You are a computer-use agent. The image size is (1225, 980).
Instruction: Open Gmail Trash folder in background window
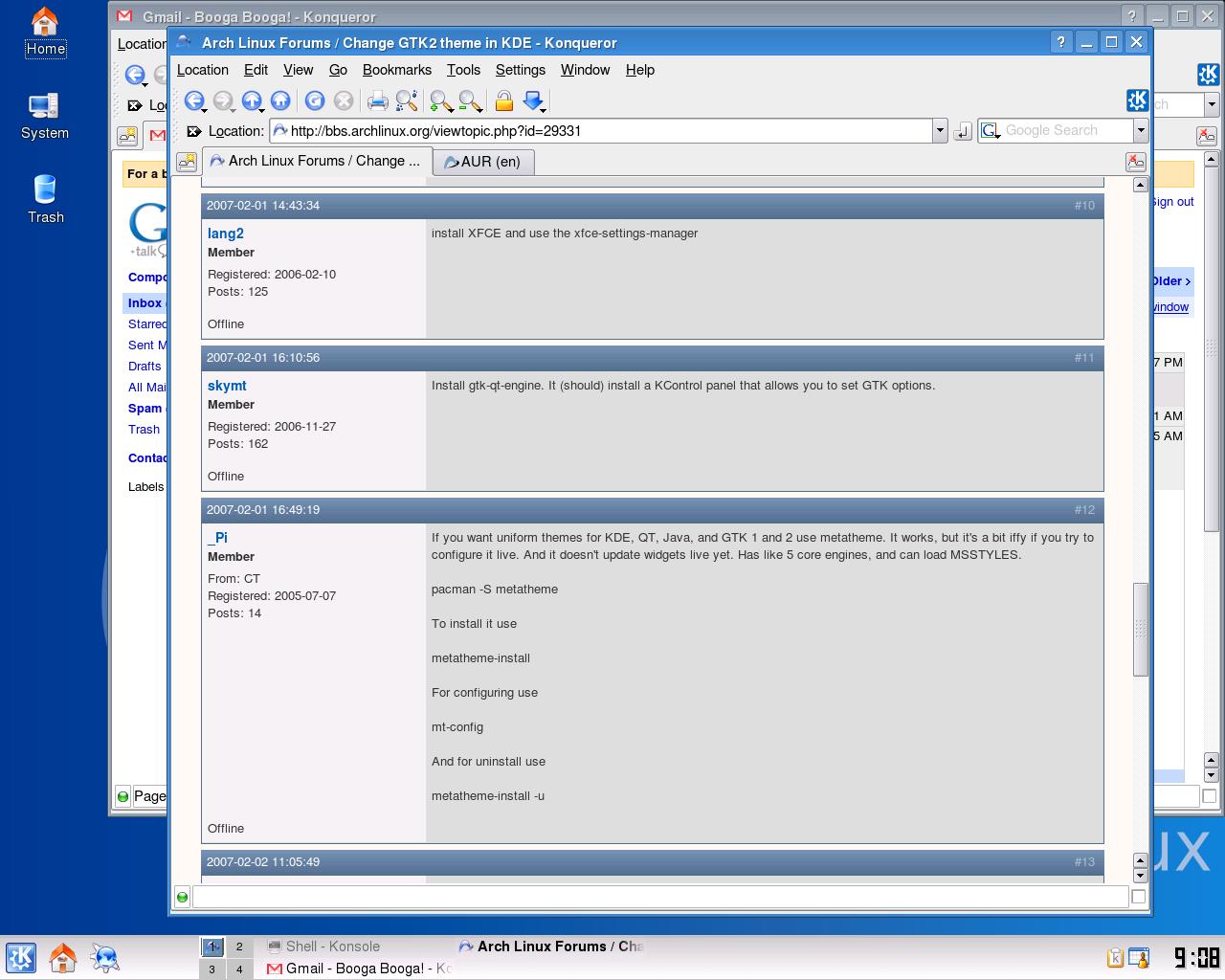point(144,429)
